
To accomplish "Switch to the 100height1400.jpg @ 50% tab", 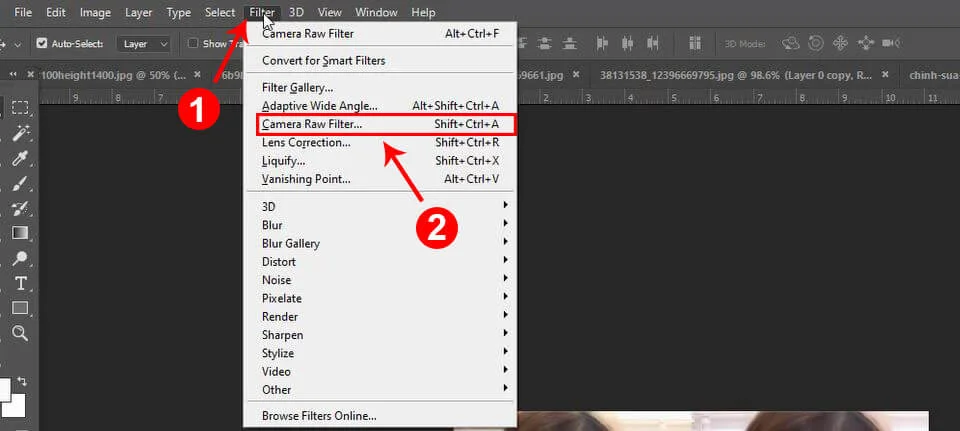I will click(113, 75).
